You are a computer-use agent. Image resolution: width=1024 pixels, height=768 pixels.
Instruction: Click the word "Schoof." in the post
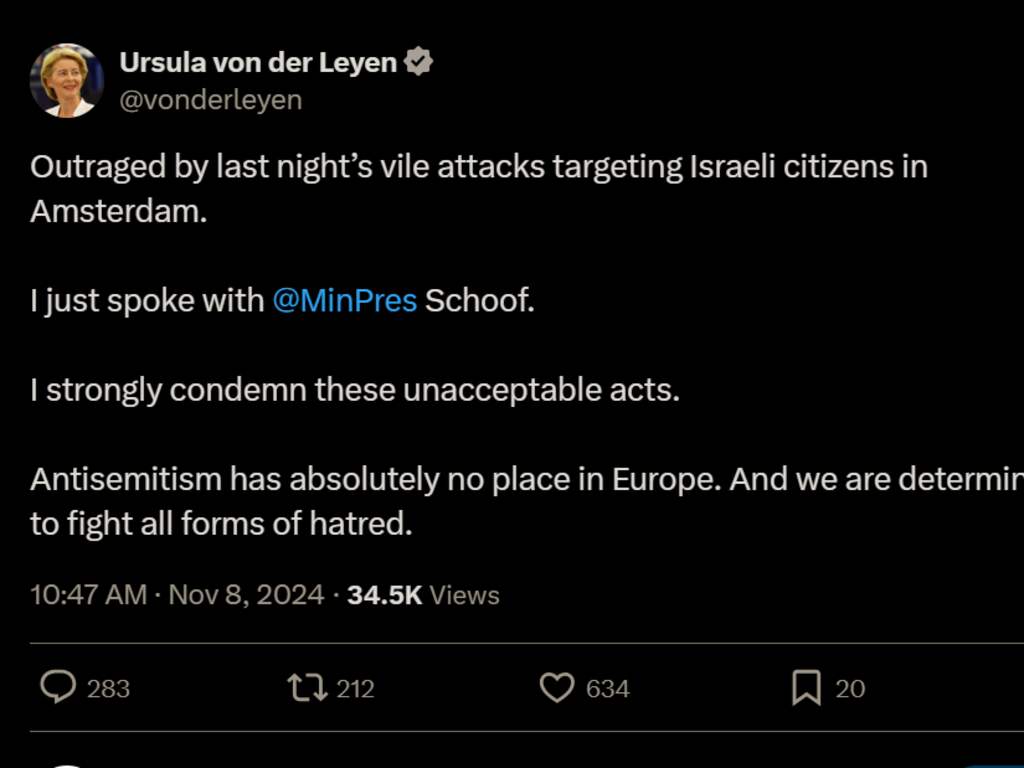pyautogui.click(x=480, y=300)
